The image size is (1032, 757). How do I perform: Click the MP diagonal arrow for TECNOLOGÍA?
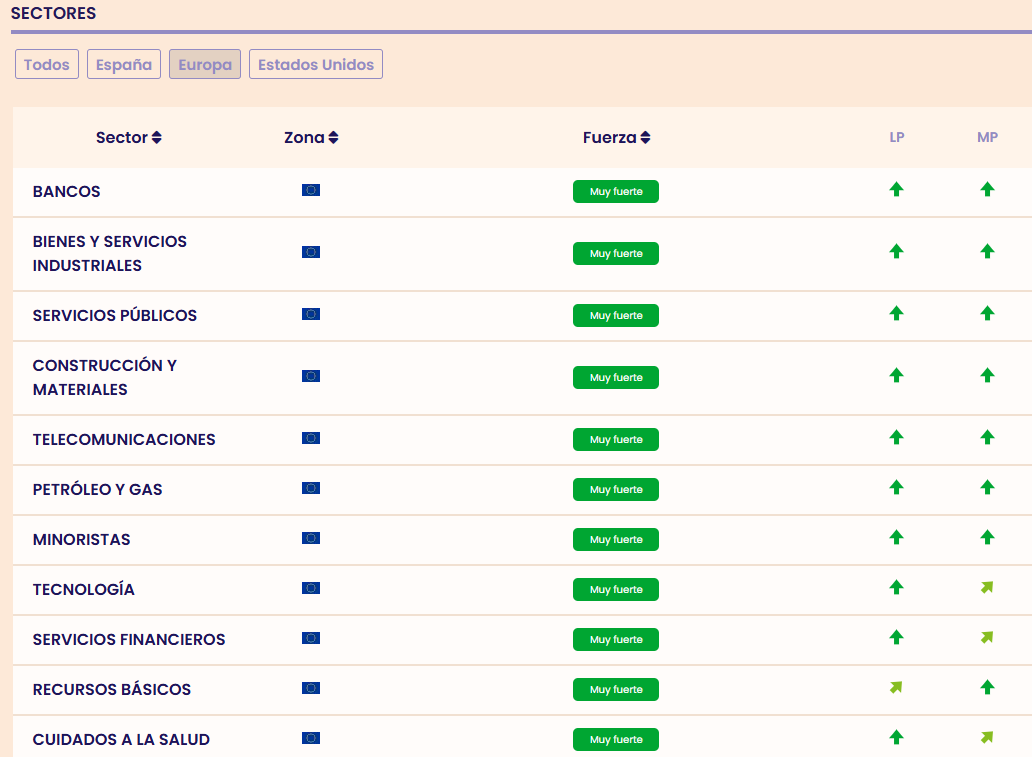click(x=987, y=588)
